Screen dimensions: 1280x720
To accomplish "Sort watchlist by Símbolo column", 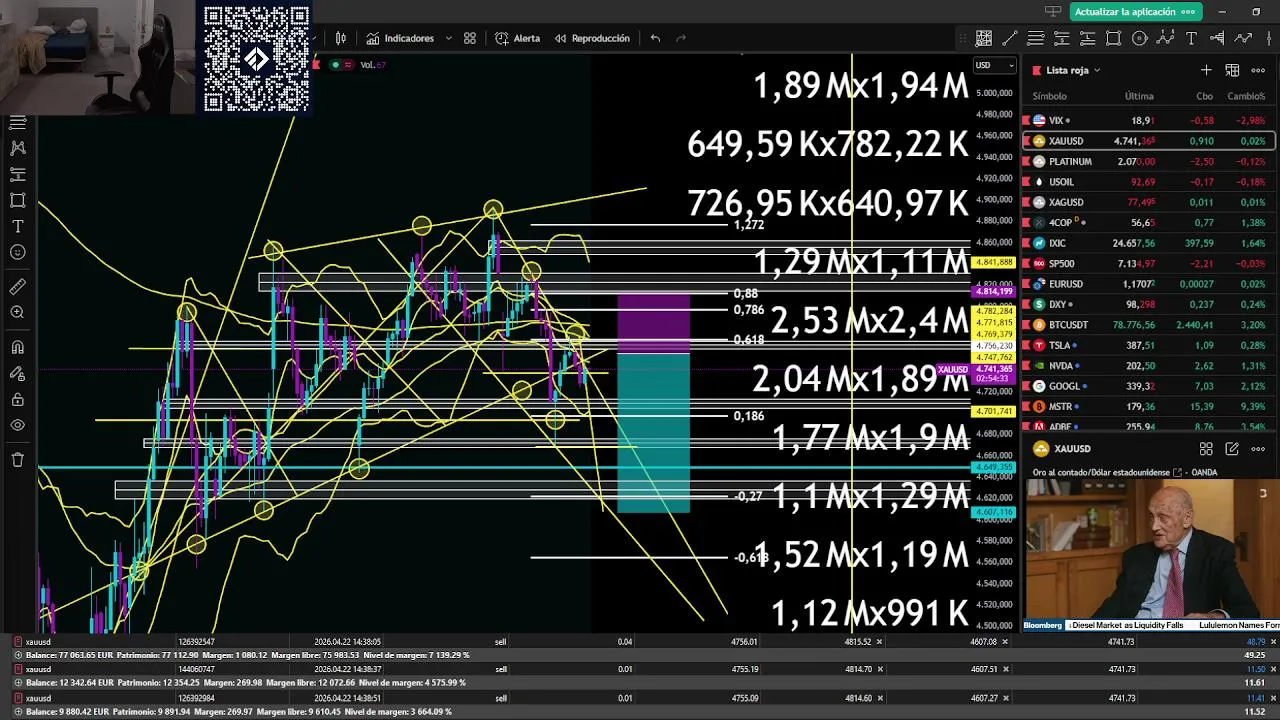I will [1049, 96].
